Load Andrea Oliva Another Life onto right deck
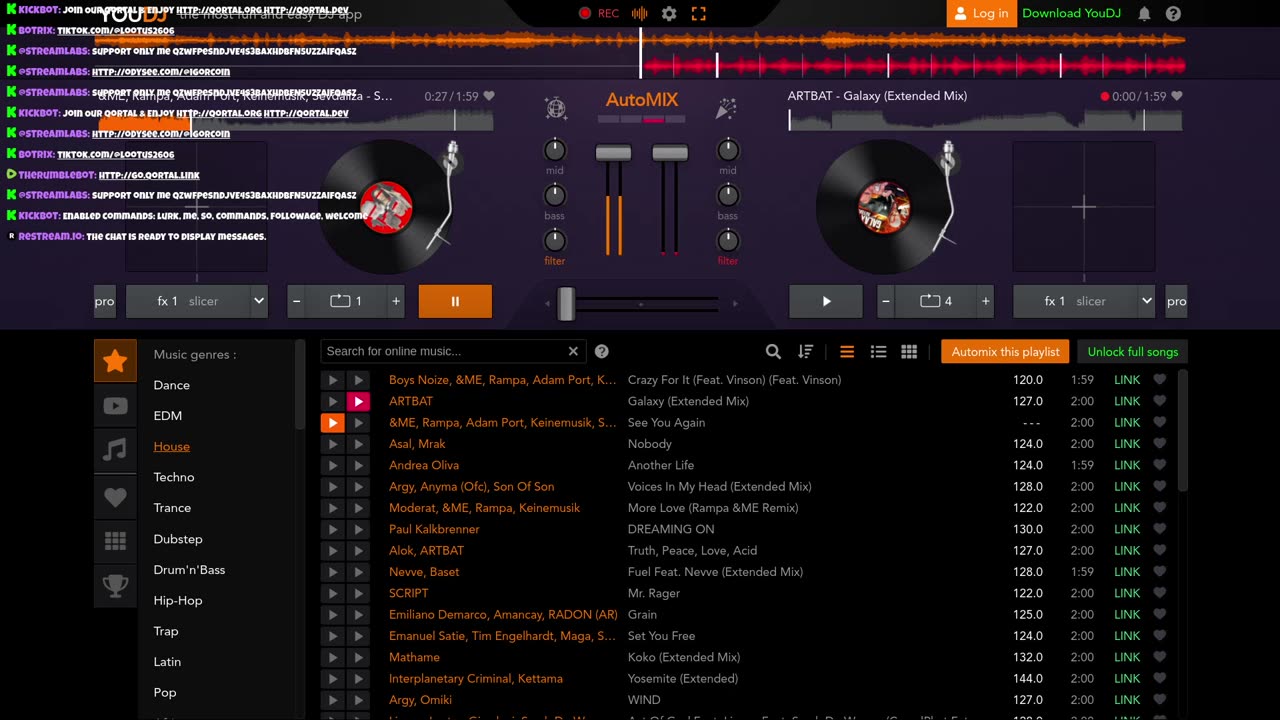 pos(357,465)
